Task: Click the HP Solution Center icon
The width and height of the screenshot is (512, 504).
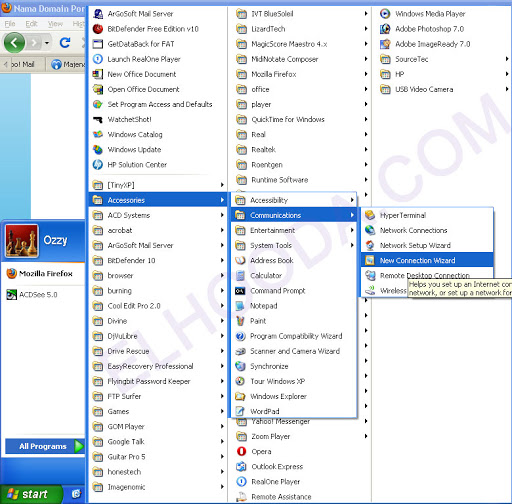Action: click(98, 165)
